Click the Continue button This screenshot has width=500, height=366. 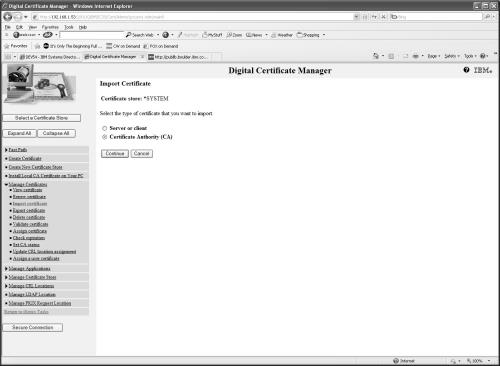[x=115, y=154]
